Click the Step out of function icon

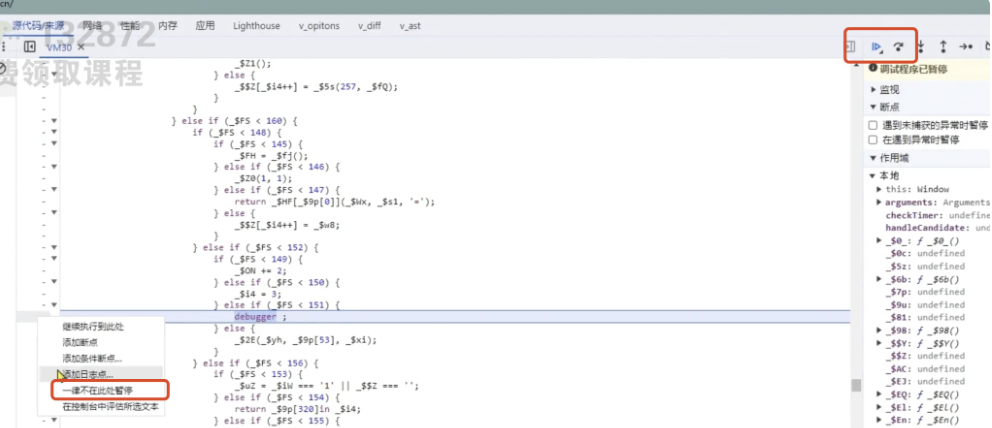943,46
